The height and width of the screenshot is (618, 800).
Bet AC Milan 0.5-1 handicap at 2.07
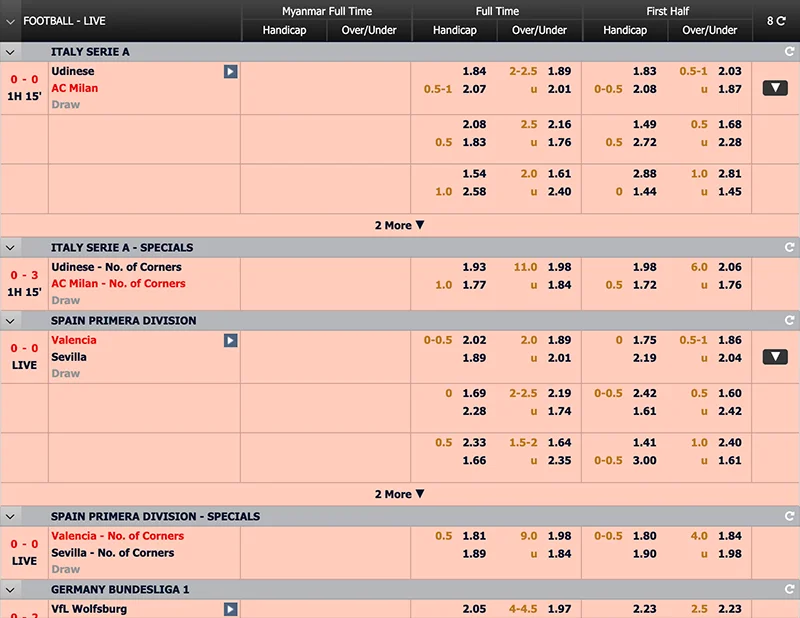[474, 89]
